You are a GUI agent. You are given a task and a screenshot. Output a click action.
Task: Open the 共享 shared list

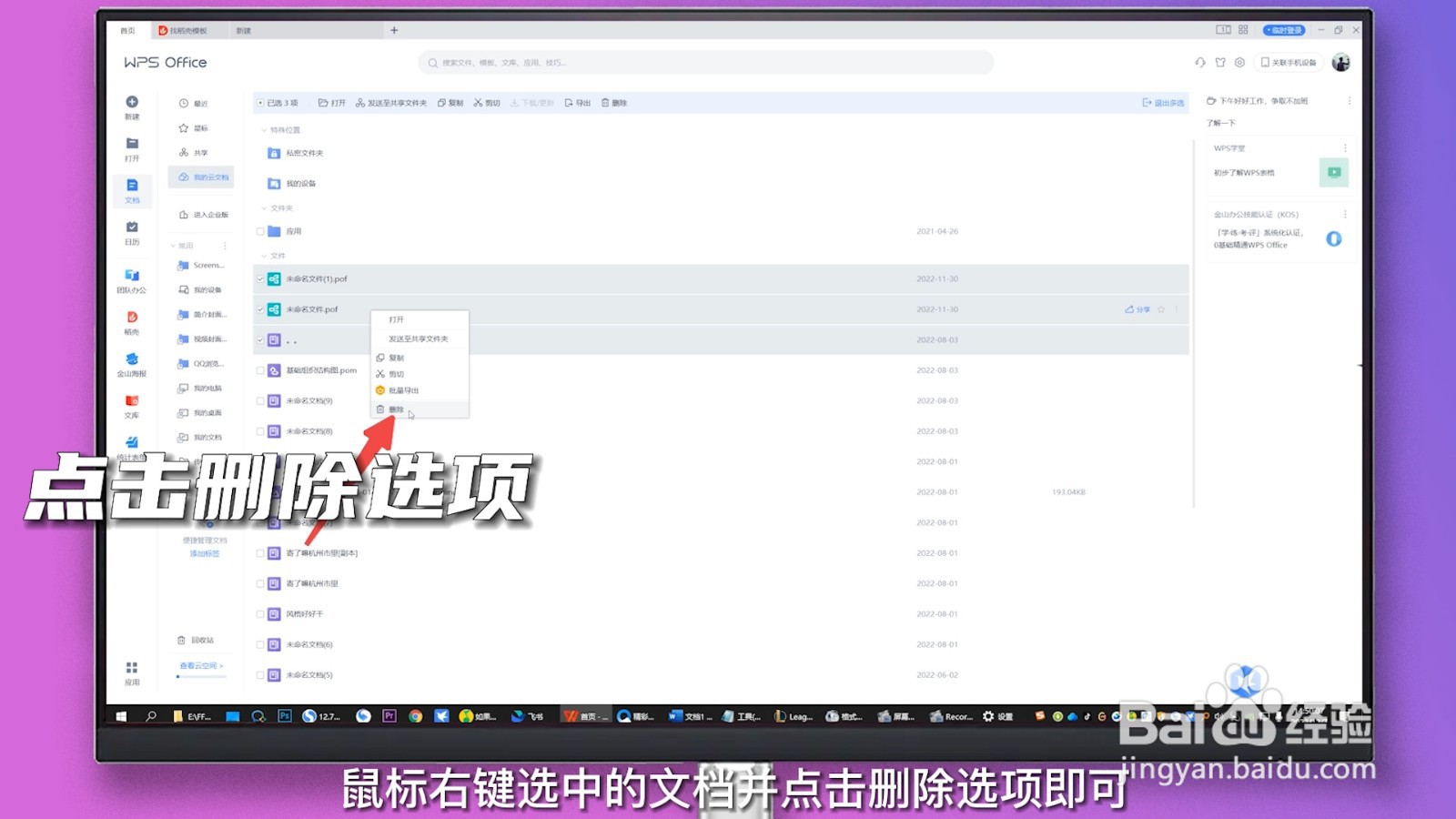194,153
